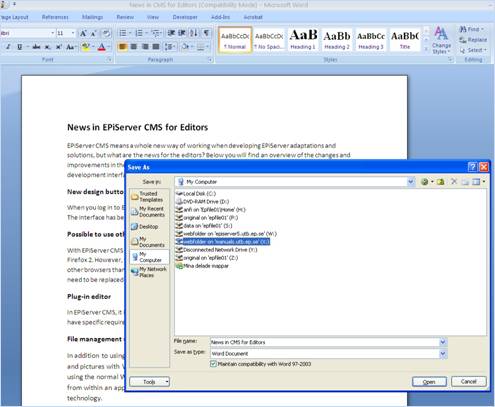
Task: Open the View ribbon tab
Action: 153,17
